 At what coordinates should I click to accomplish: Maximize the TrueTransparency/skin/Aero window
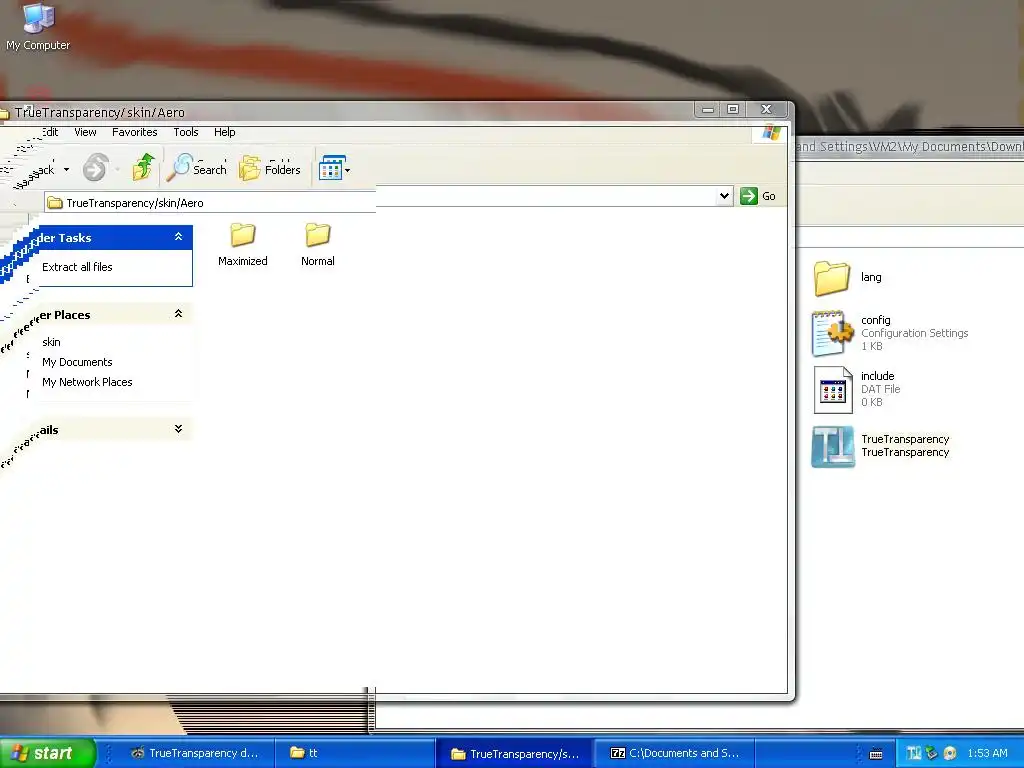pyautogui.click(x=733, y=109)
